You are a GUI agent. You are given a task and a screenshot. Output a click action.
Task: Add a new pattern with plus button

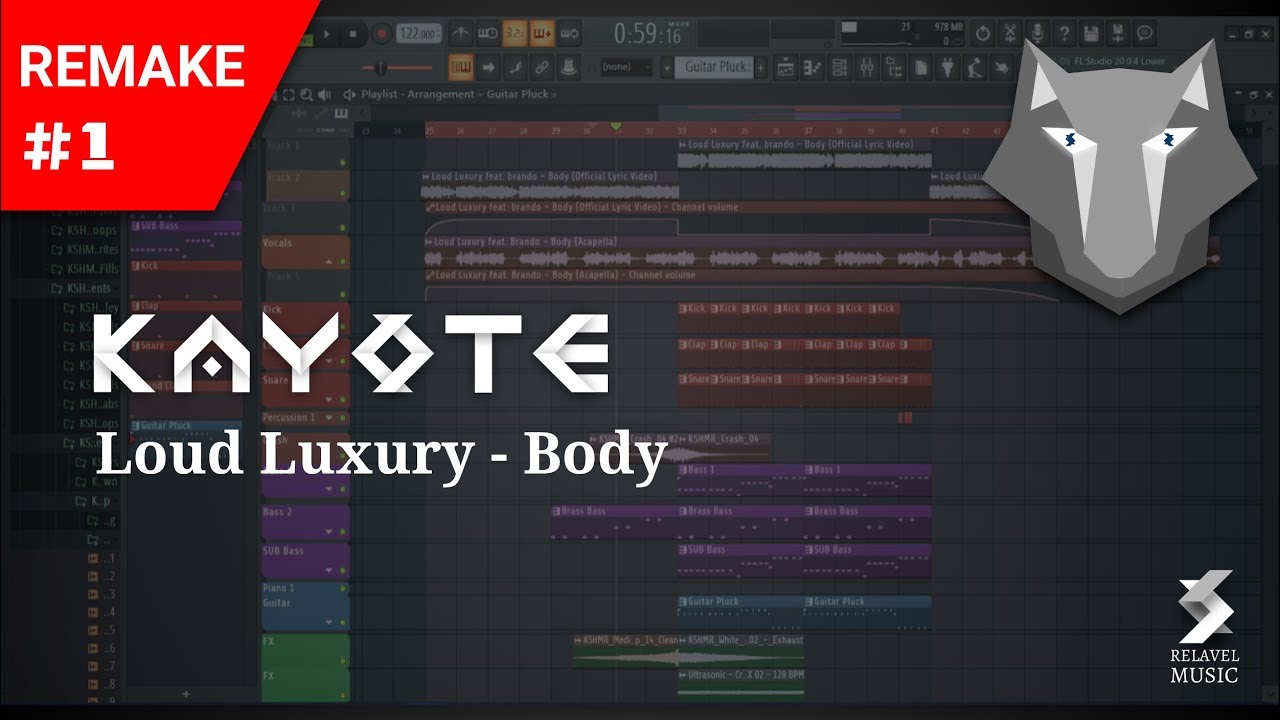pyautogui.click(x=761, y=67)
